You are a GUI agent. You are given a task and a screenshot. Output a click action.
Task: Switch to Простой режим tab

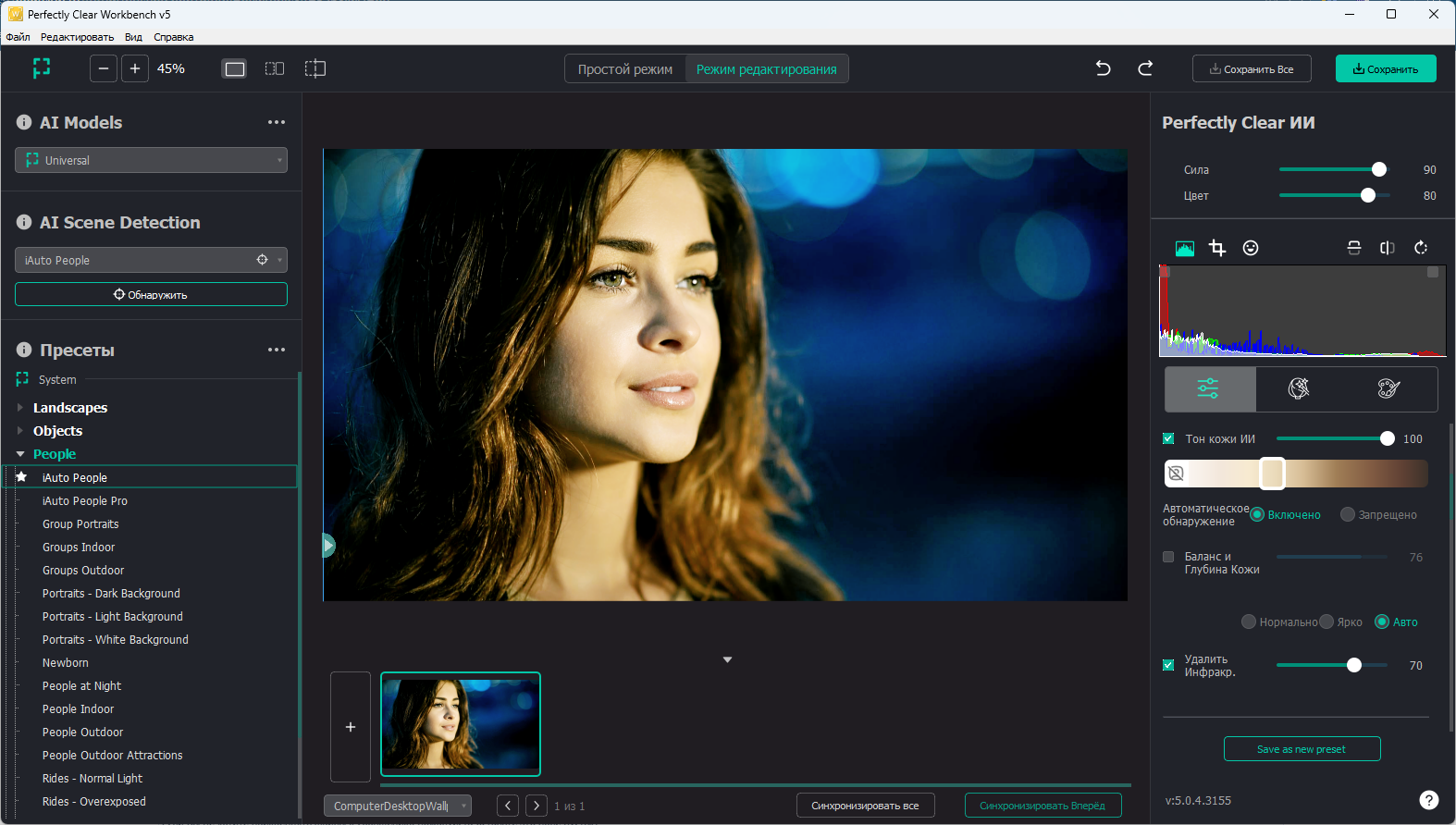[x=625, y=69]
